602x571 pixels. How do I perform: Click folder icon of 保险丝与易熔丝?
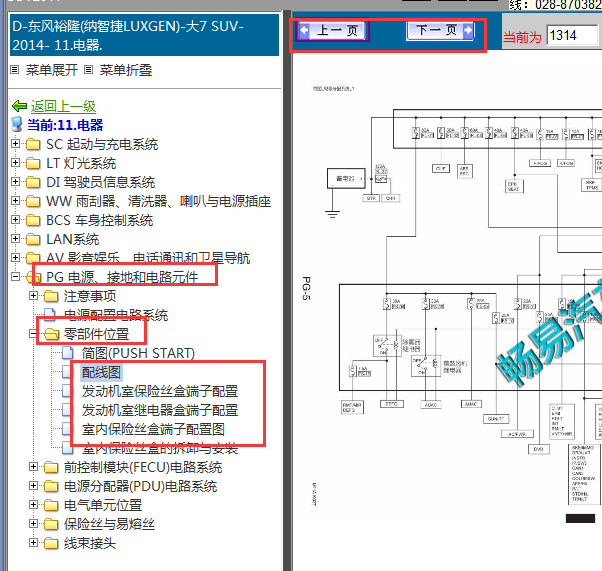(x=51, y=524)
